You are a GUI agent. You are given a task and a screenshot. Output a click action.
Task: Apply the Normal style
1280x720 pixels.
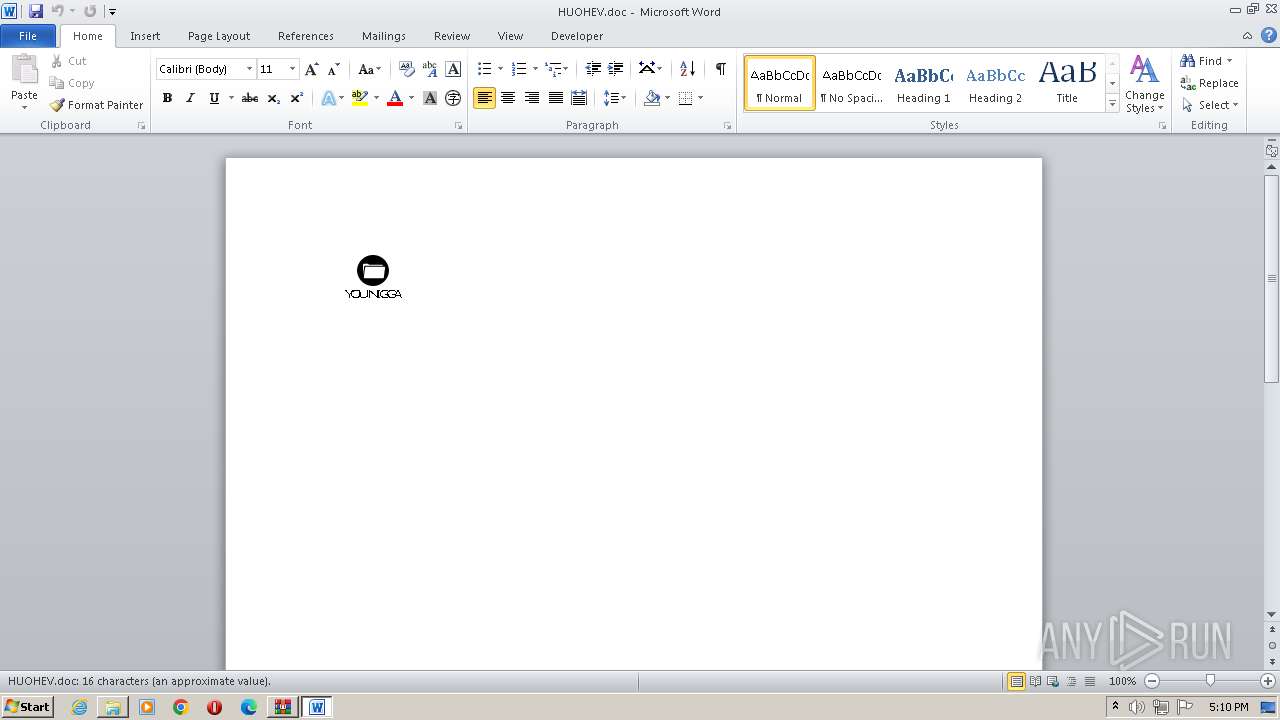[x=780, y=83]
